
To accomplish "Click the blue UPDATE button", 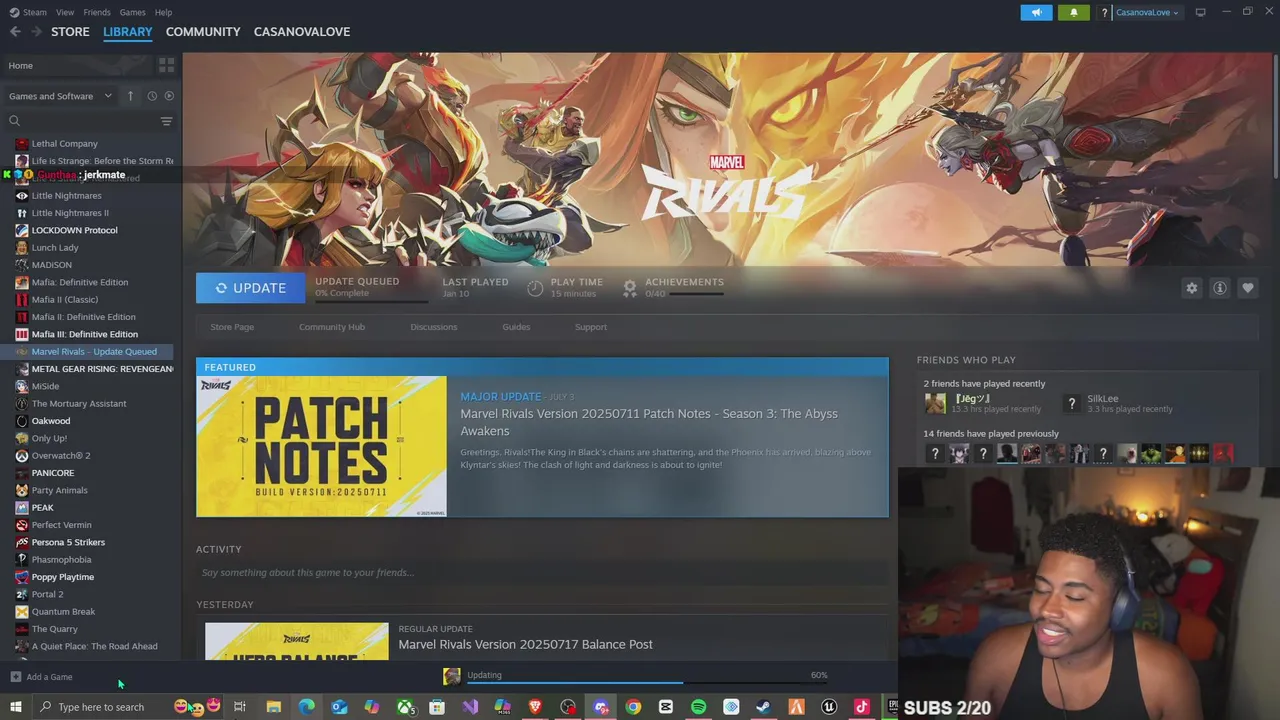I will point(251,288).
